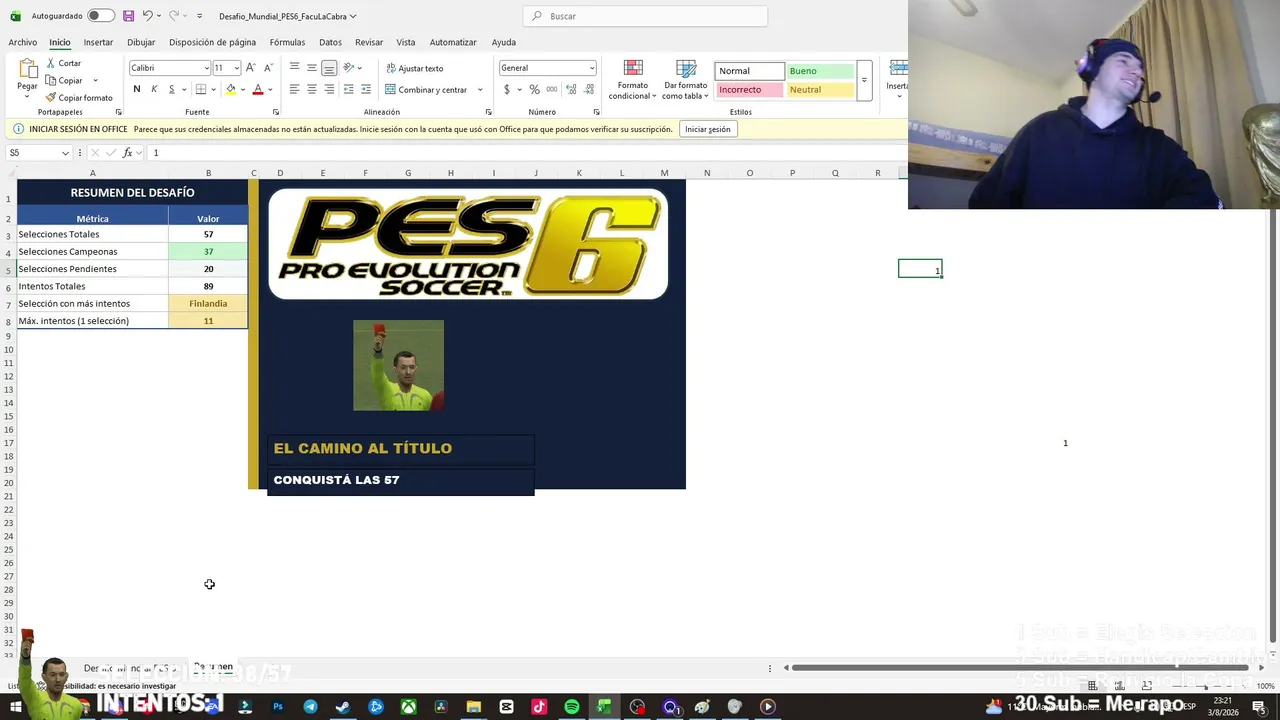Screen dimensions: 1280x720
Task: Click the Iniciar sesión button
Action: tap(708, 129)
